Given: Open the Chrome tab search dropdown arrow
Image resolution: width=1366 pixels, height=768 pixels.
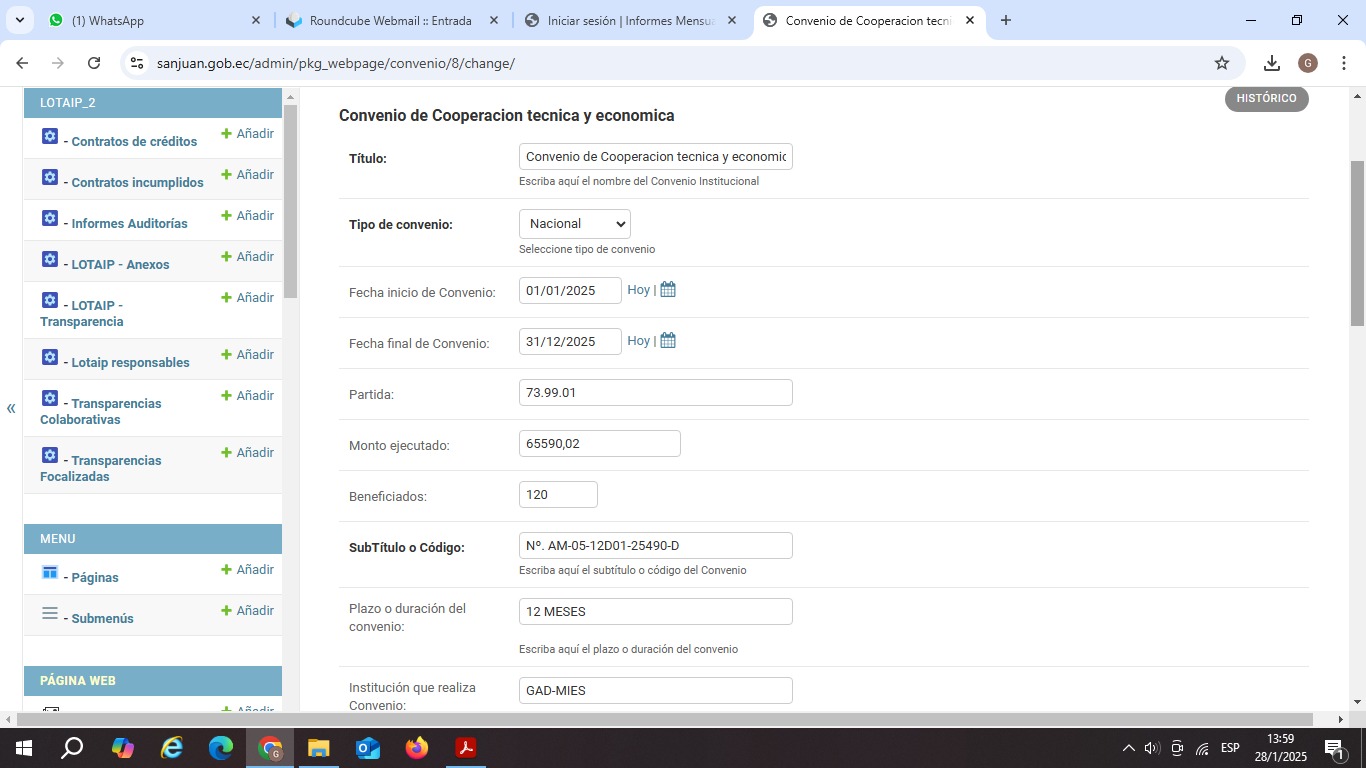Looking at the screenshot, I should click(19, 20).
